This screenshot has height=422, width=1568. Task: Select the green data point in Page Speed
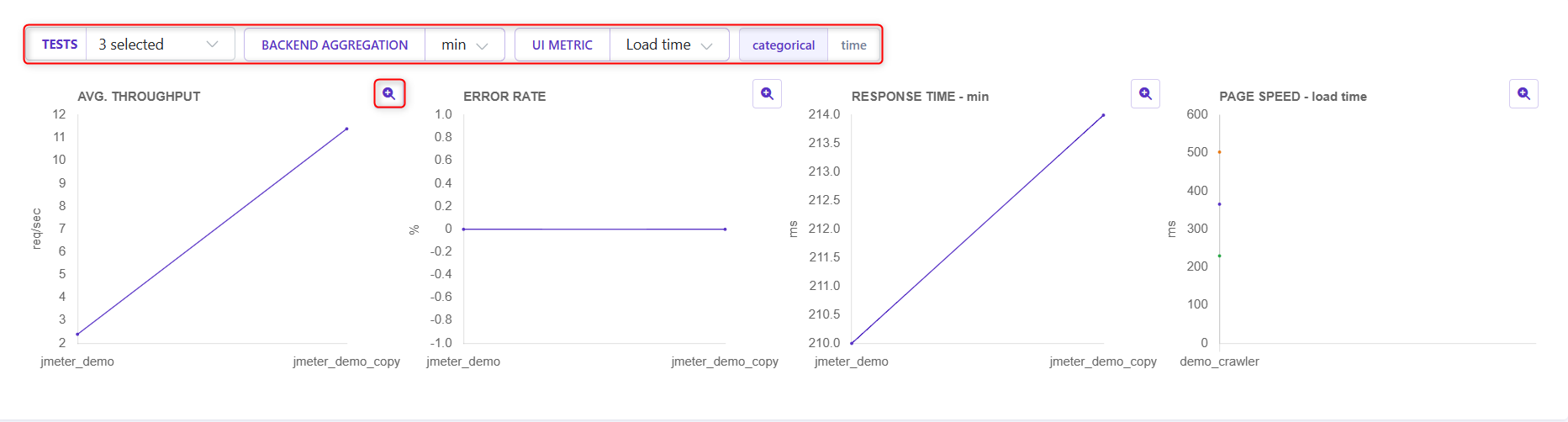1220,256
